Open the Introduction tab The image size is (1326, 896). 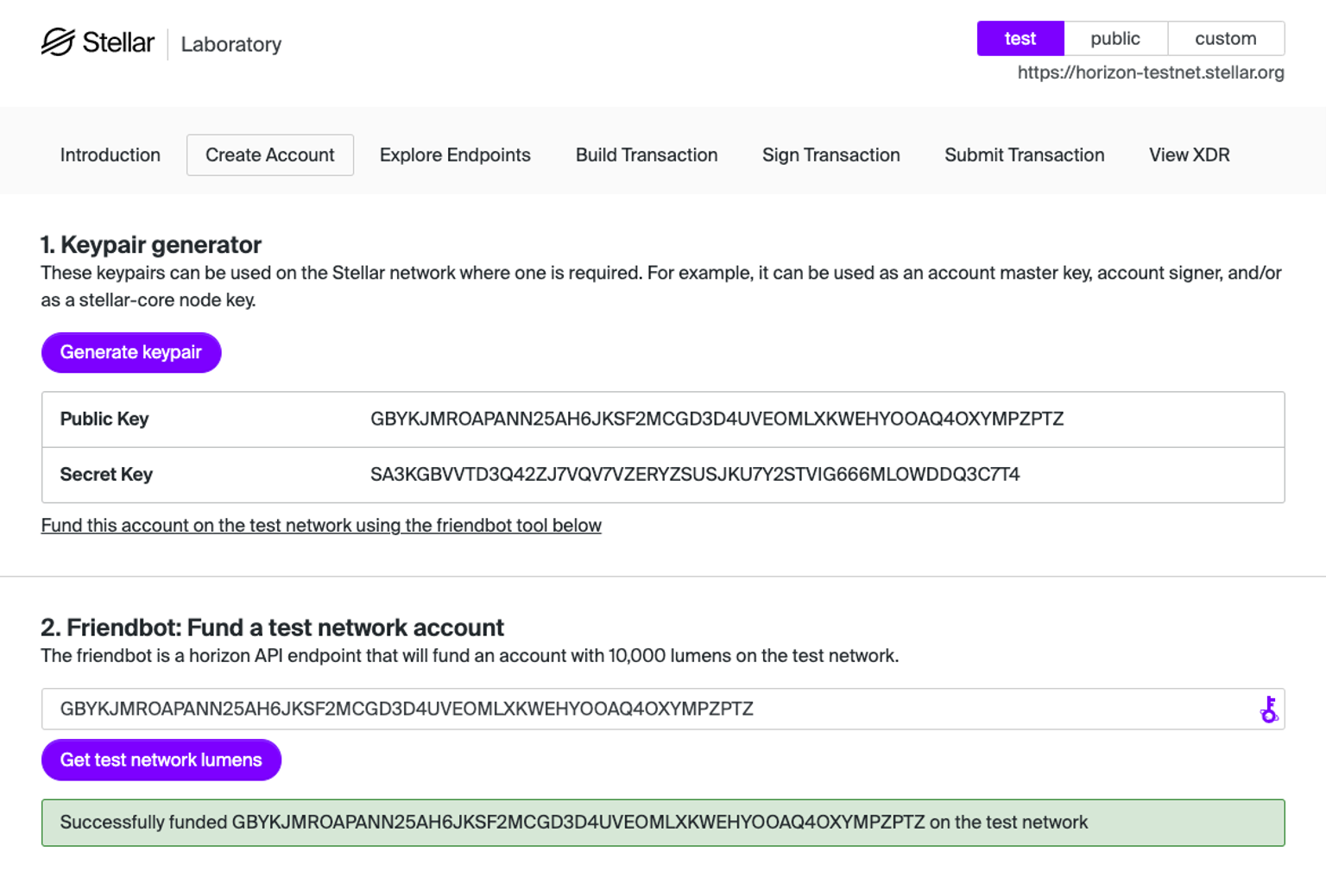coord(110,155)
